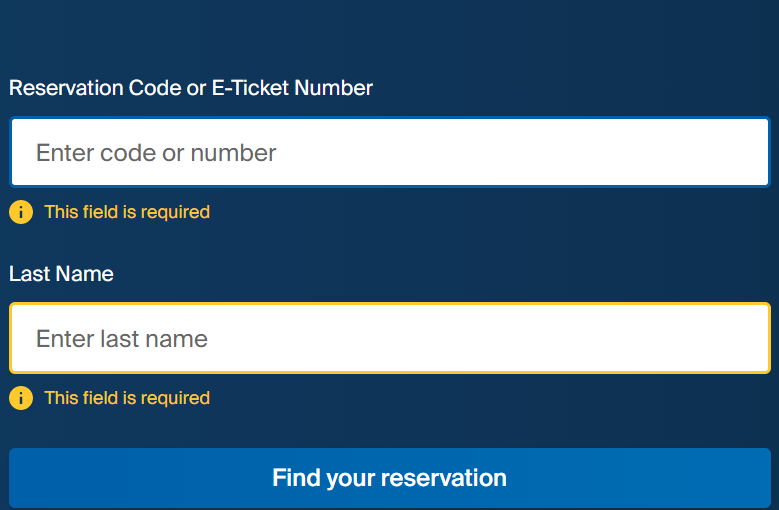
Task: Click the 'This field is required' message below the code field
Action: click(127, 213)
